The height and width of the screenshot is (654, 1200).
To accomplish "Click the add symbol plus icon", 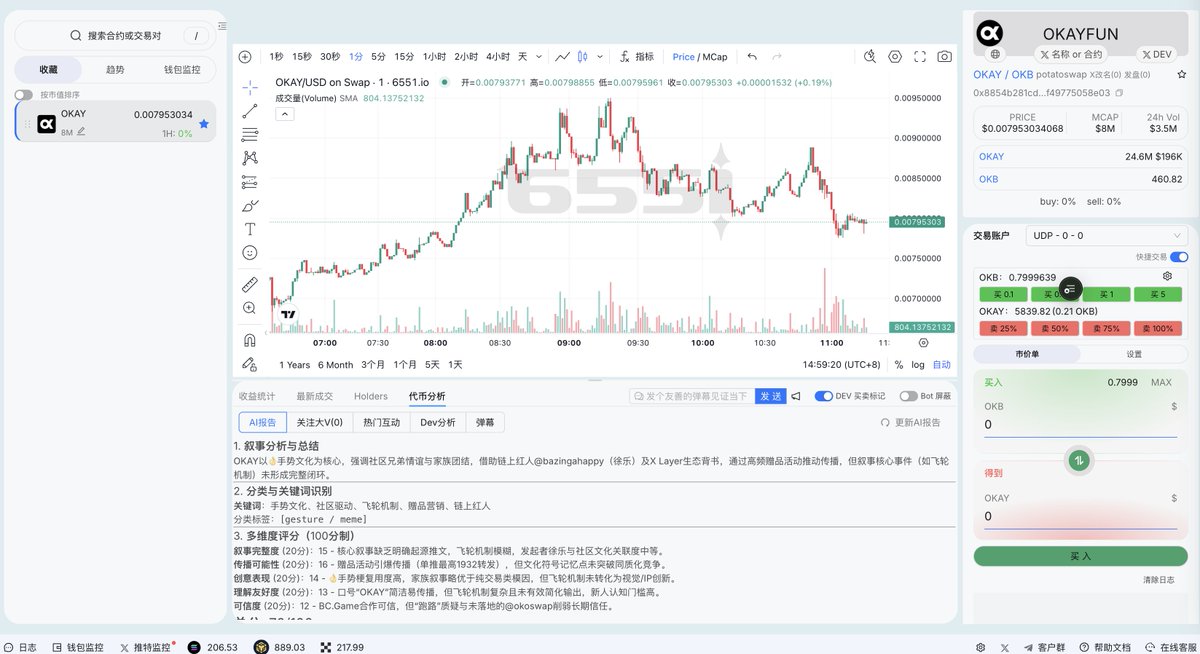I will [x=245, y=57].
